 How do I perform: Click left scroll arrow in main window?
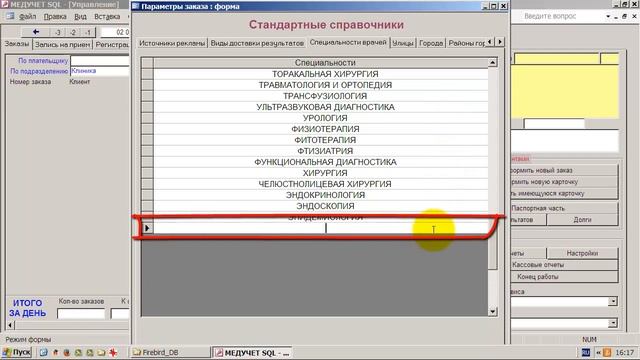(11, 325)
